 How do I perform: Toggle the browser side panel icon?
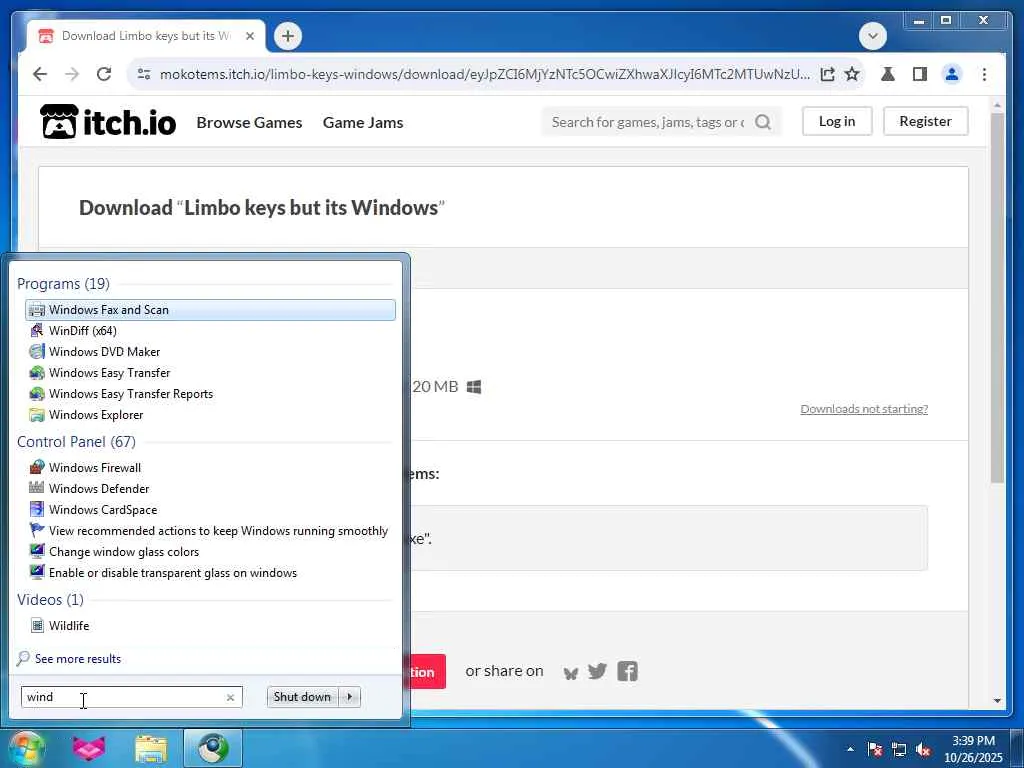pos(920,74)
